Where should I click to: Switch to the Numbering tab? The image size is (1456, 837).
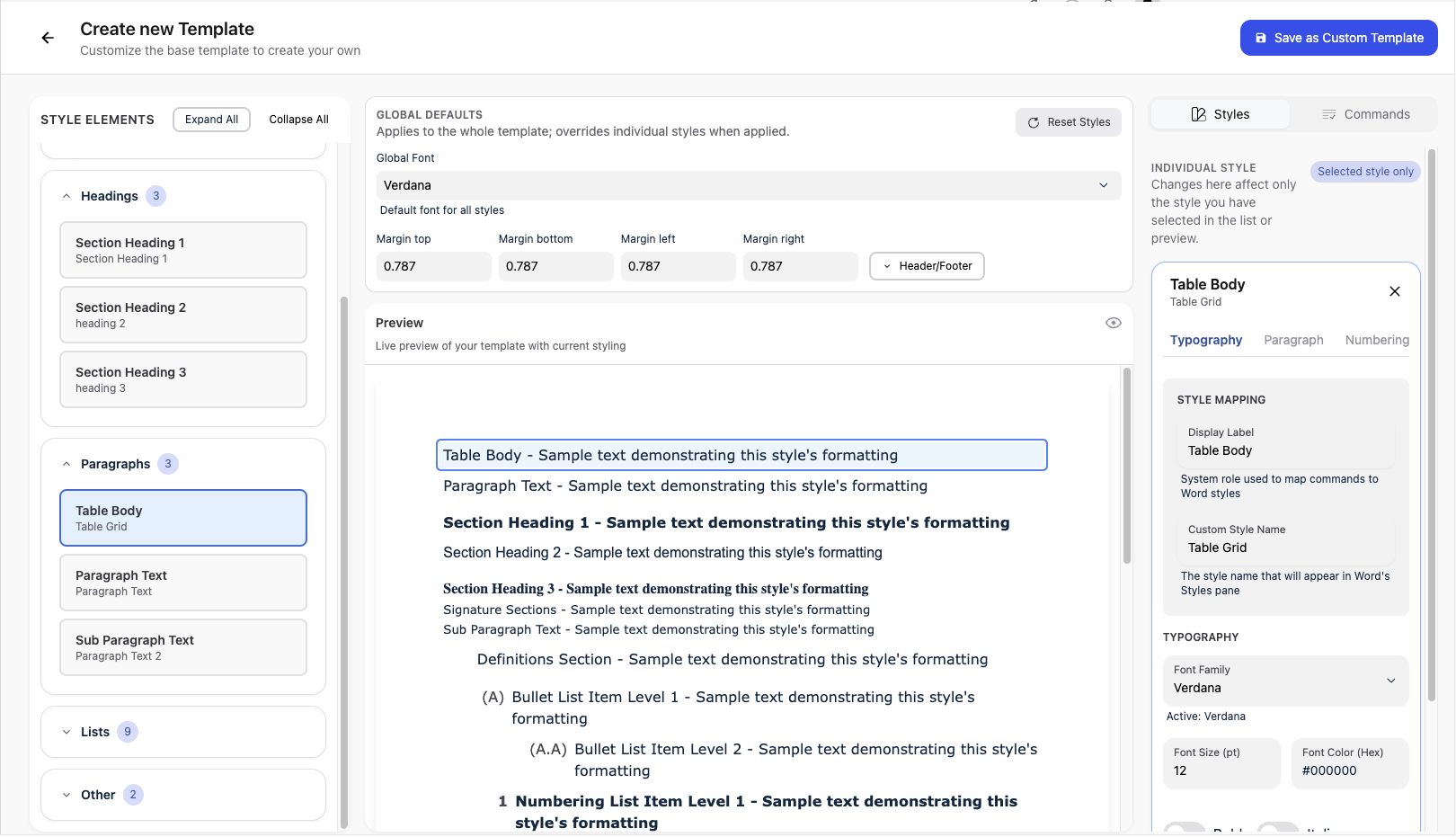pyautogui.click(x=1376, y=340)
